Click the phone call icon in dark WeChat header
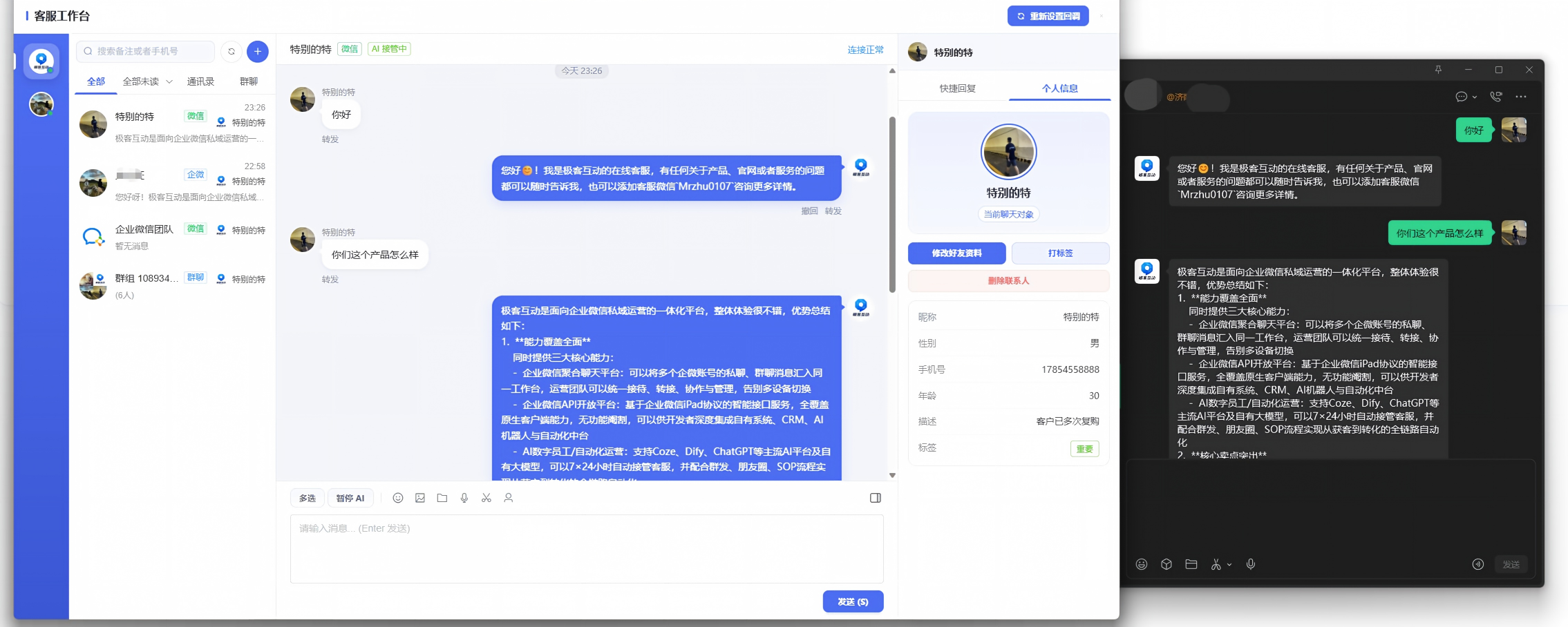The width and height of the screenshot is (1568, 627). tap(1496, 97)
